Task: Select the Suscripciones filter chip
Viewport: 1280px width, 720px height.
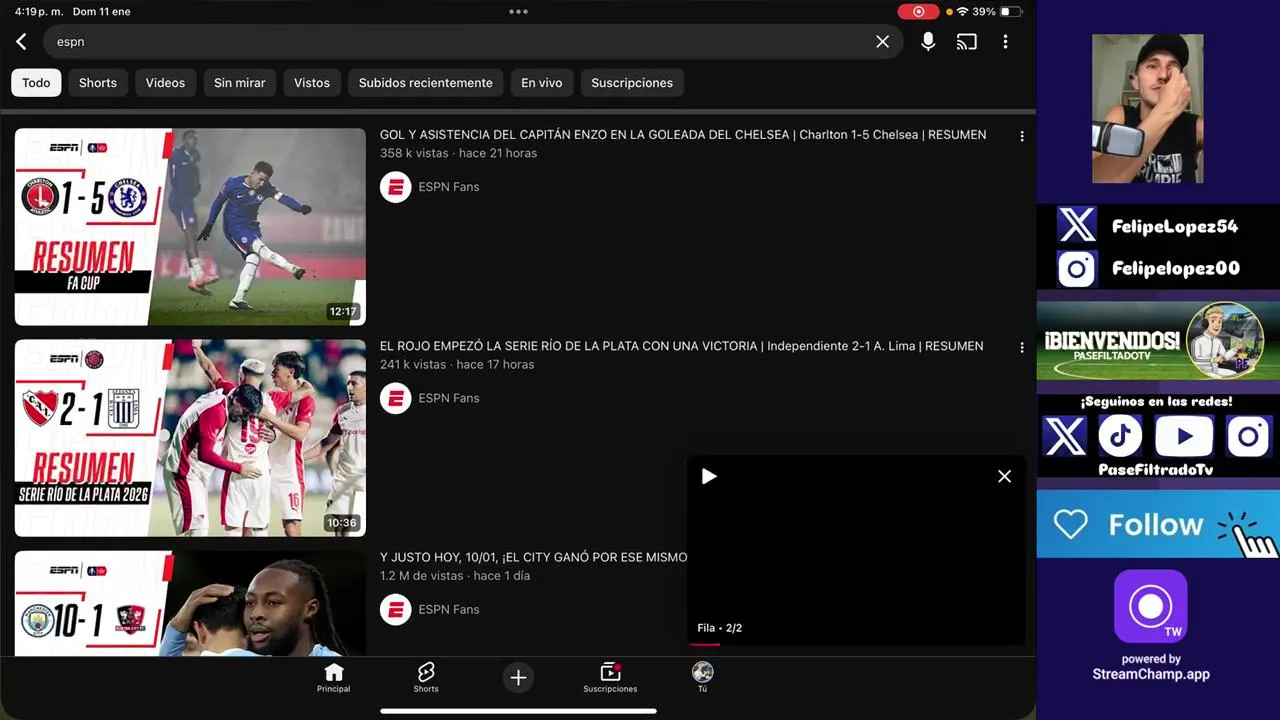Action: (632, 83)
